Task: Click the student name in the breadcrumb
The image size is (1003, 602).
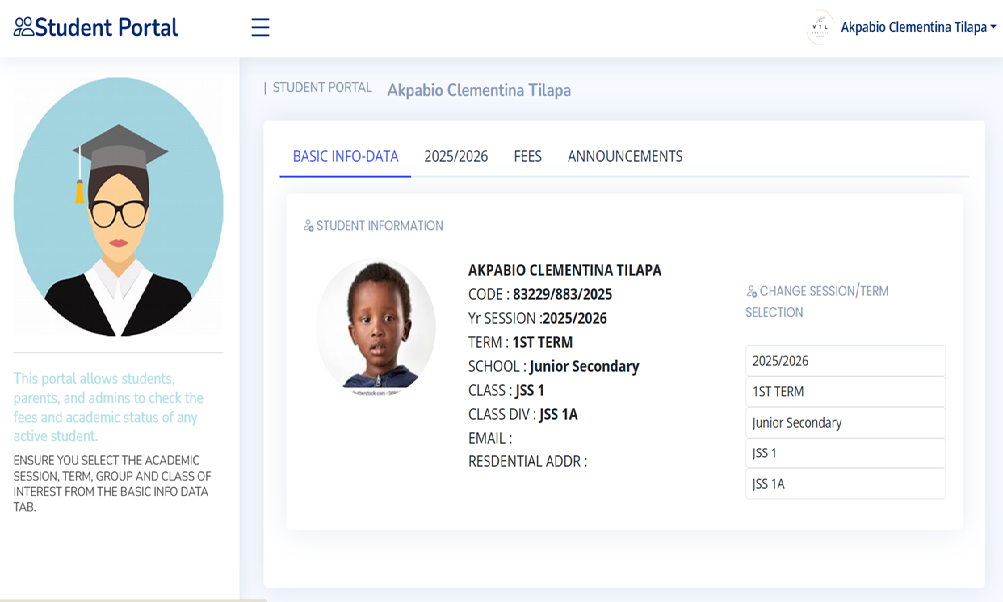Action: (479, 90)
